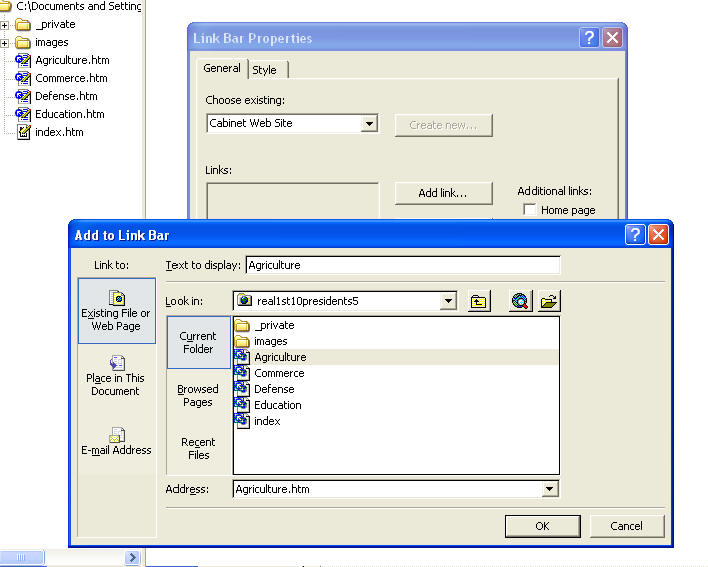Select the Place in This Document icon

coord(116,363)
